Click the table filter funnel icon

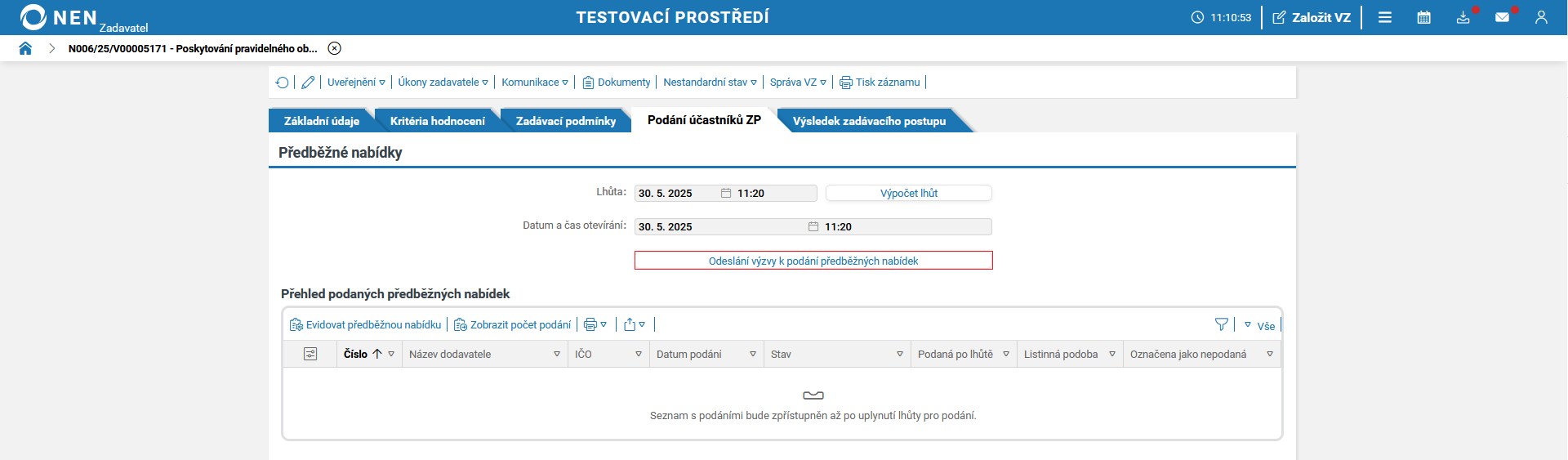click(x=1222, y=324)
